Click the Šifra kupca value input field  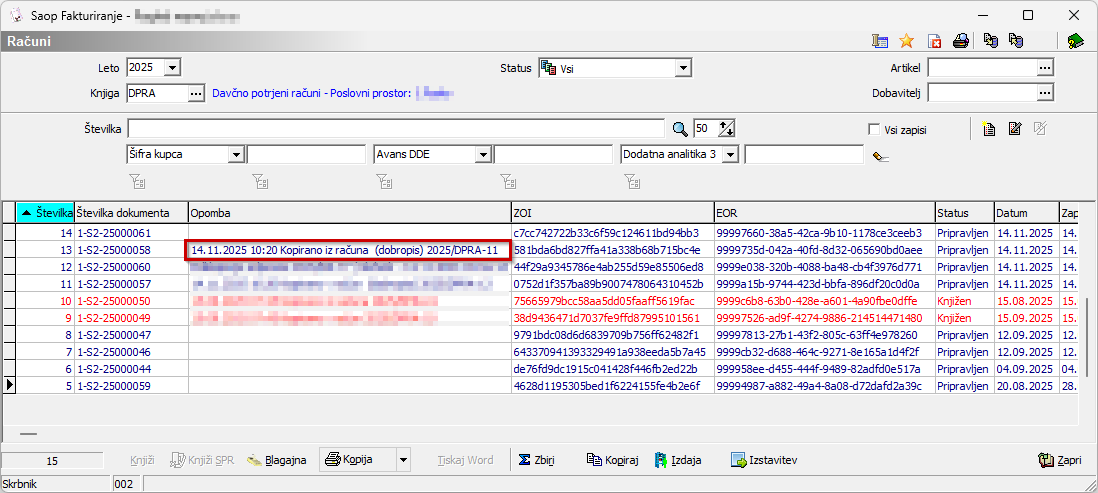pos(306,154)
